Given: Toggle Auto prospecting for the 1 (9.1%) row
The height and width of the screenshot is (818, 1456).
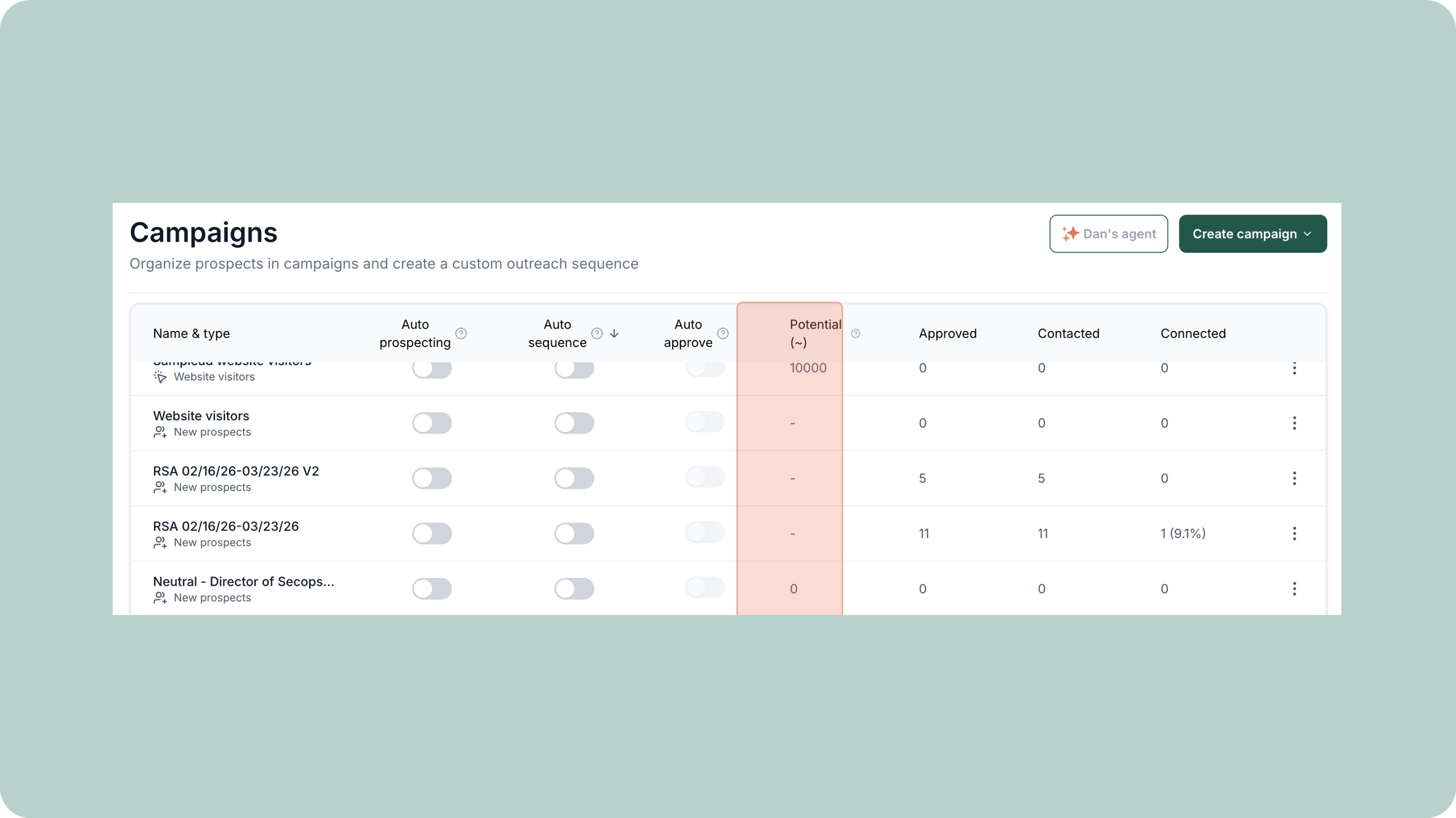Looking at the screenshot, I should coord(432,533).
